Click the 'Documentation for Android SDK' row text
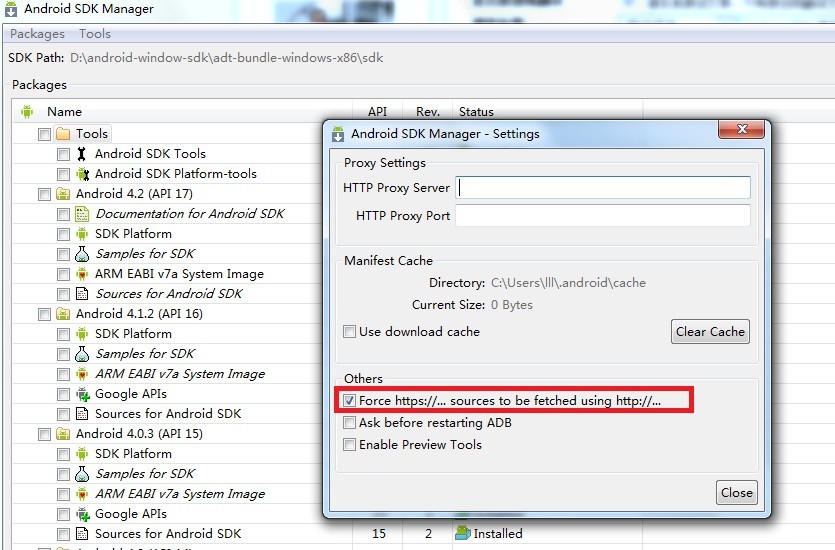 [x=190, y=214]
